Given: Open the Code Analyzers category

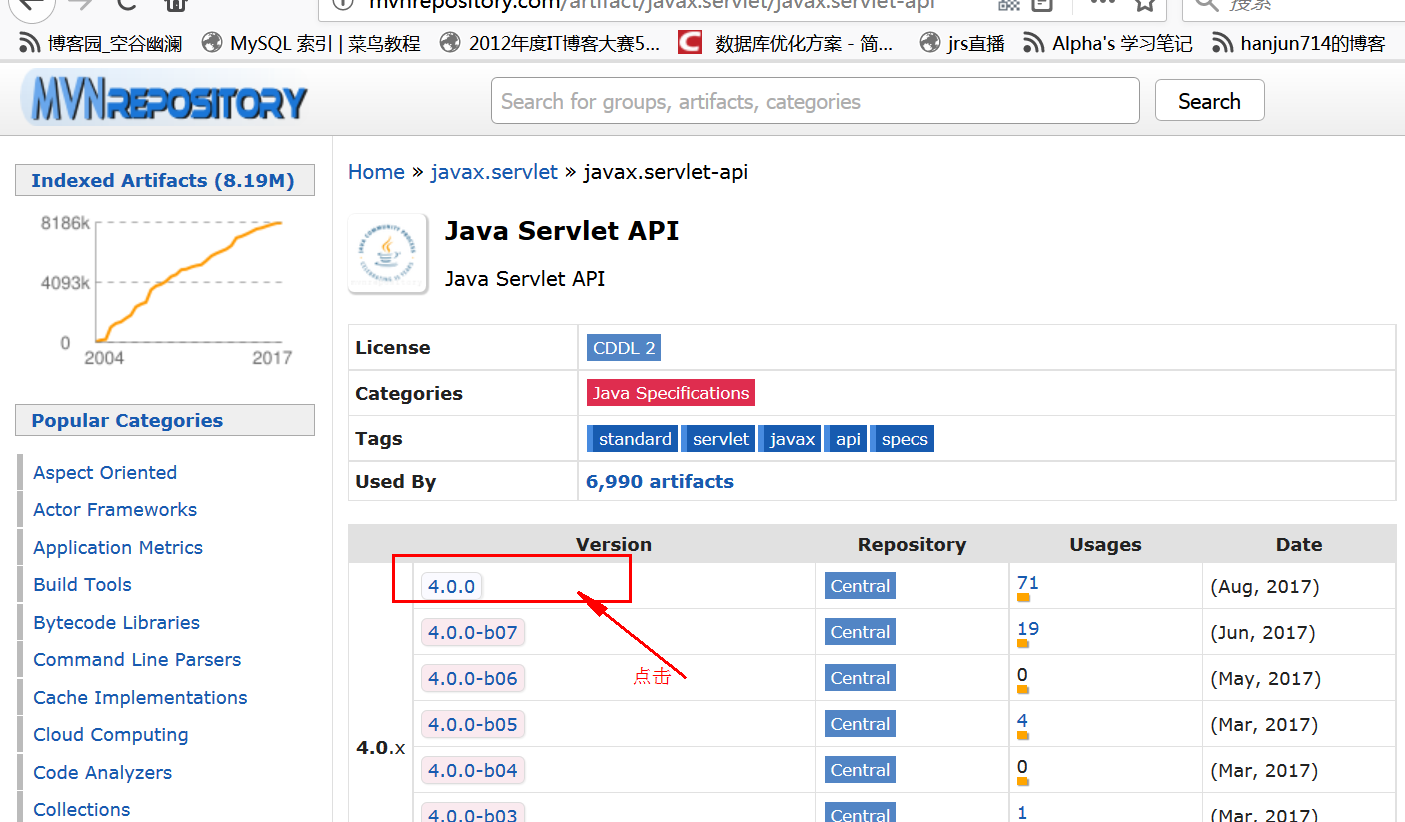Looking at the screenshot, I should pos(102,773).
